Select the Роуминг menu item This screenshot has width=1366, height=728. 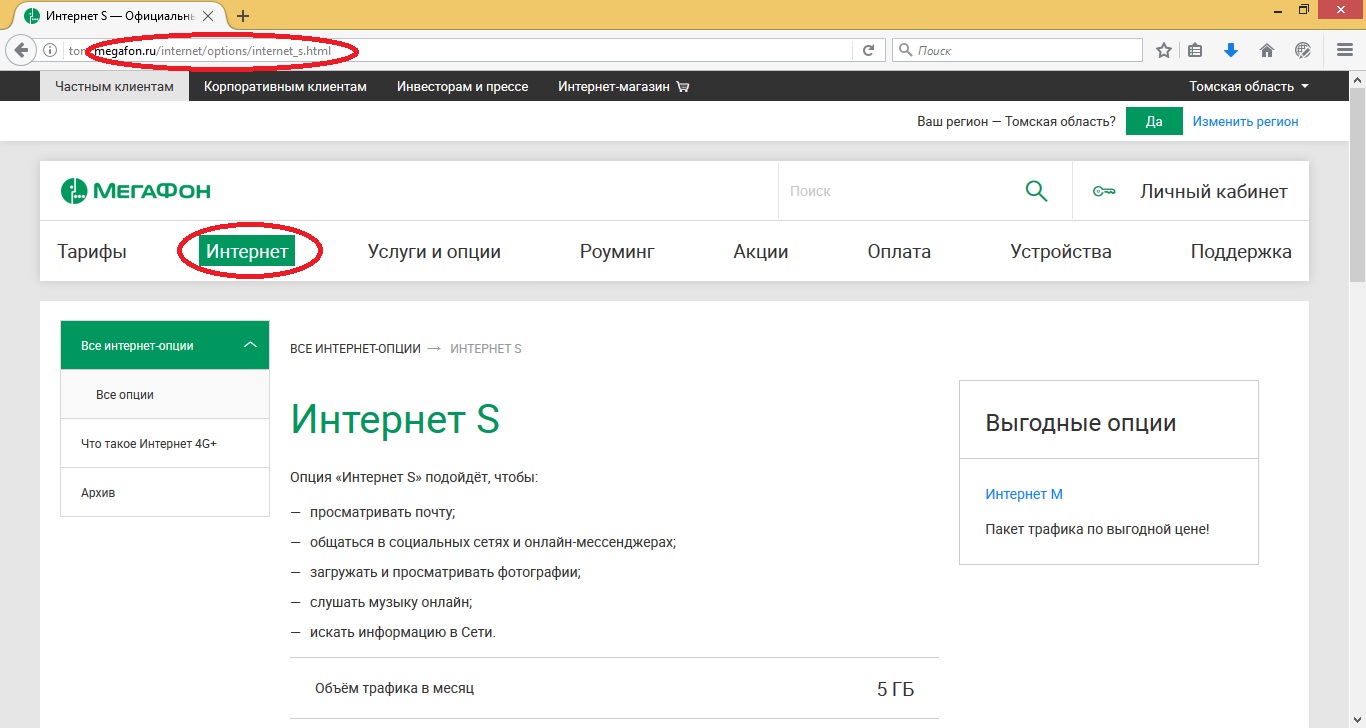[617, 251]
